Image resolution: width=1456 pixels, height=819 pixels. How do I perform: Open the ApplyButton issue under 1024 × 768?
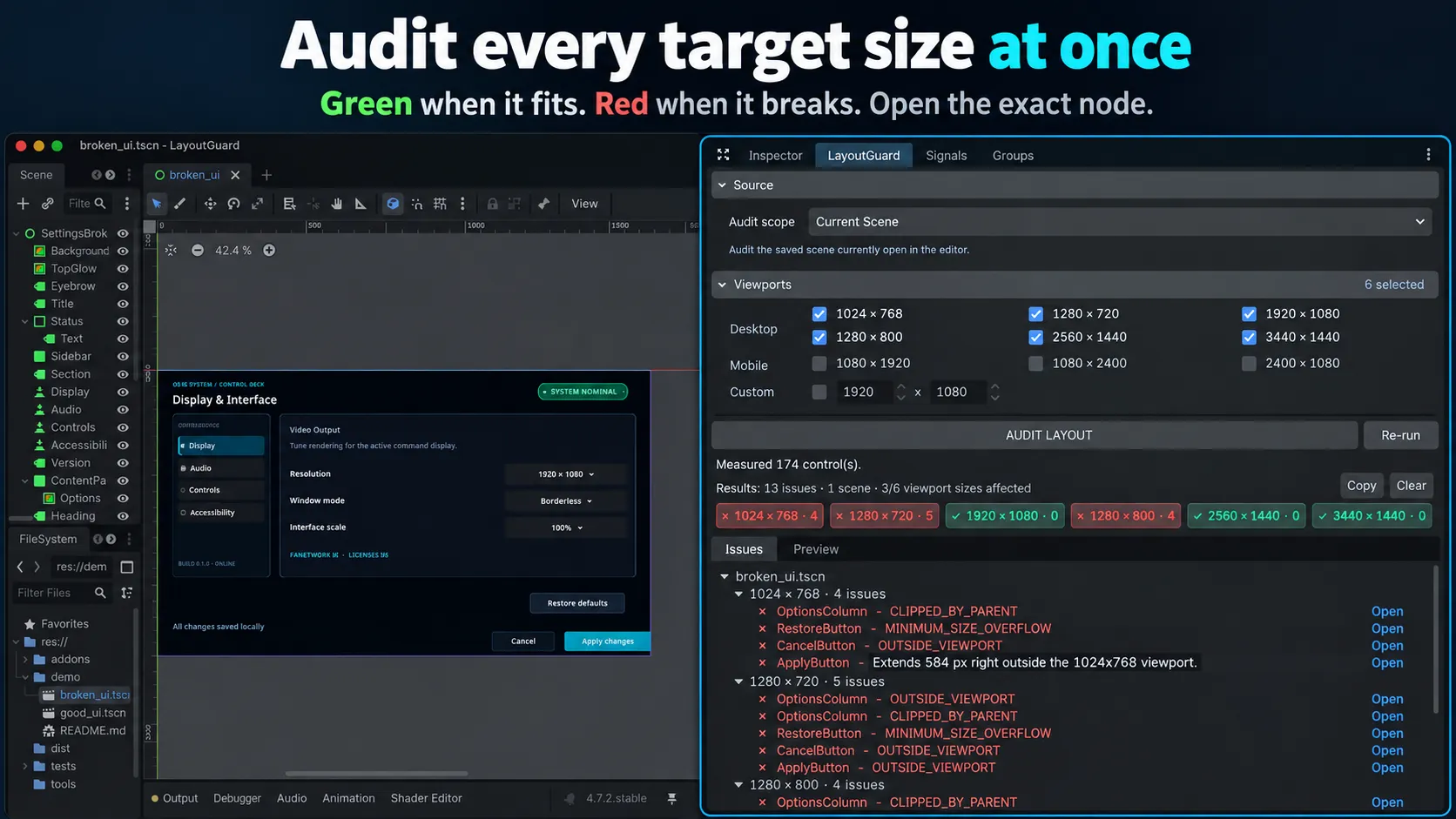[1387, 663]
